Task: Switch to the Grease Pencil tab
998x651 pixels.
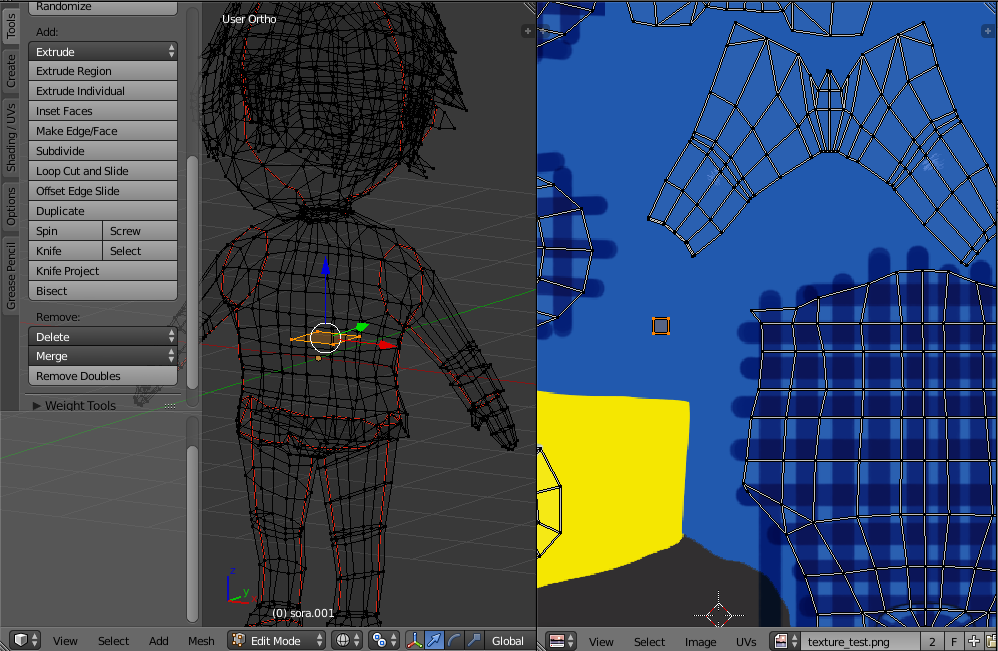Action: [x=11, y=276]
